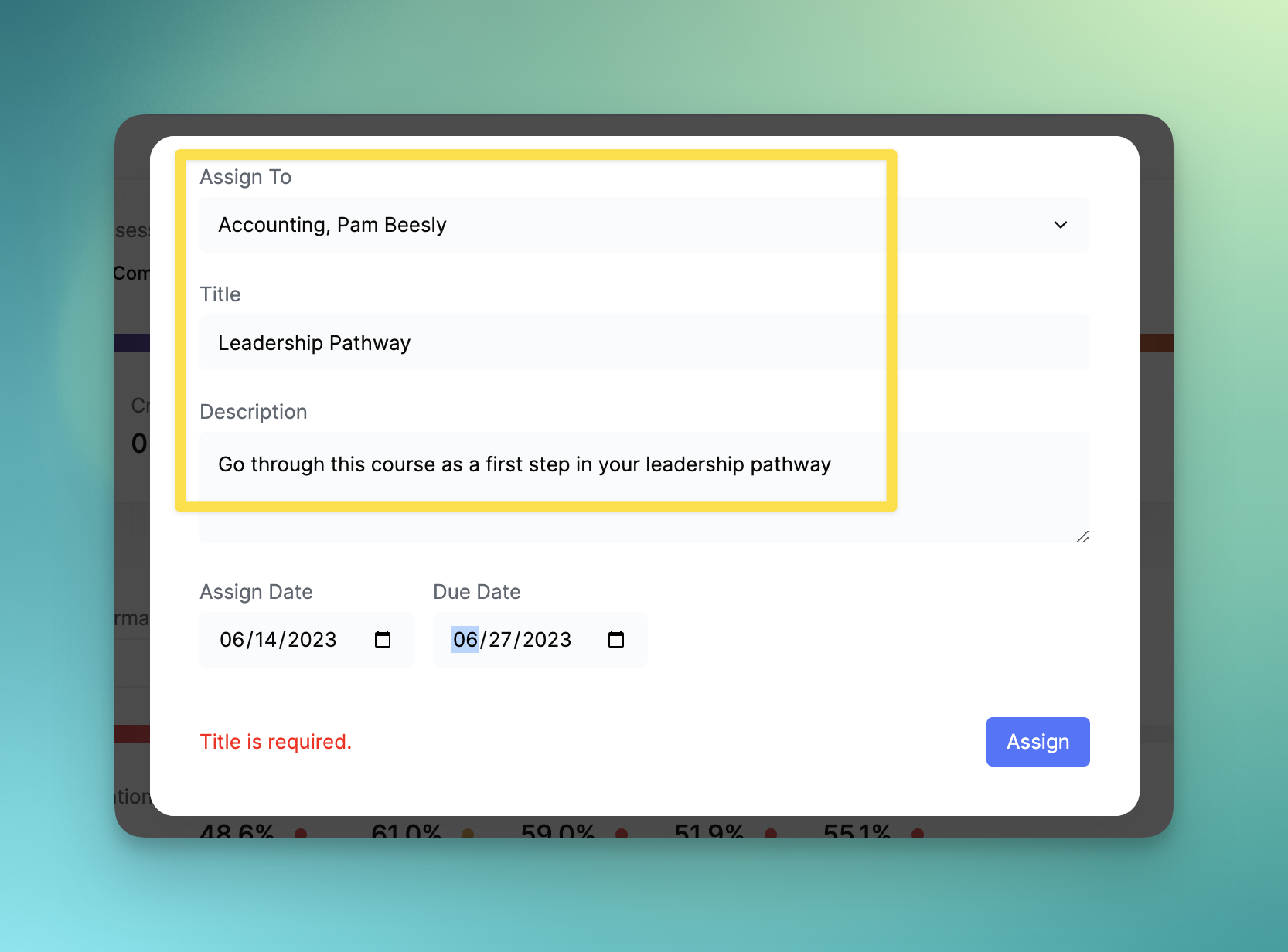Click the Assign Date label
The image size is (1288, 952).
pos(256,592)
